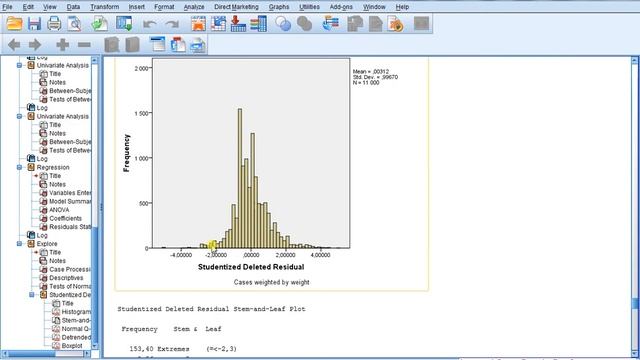This screenshot has width=640, height=360.
Task: Print the output using the printer icon
Action: (54, 24)
